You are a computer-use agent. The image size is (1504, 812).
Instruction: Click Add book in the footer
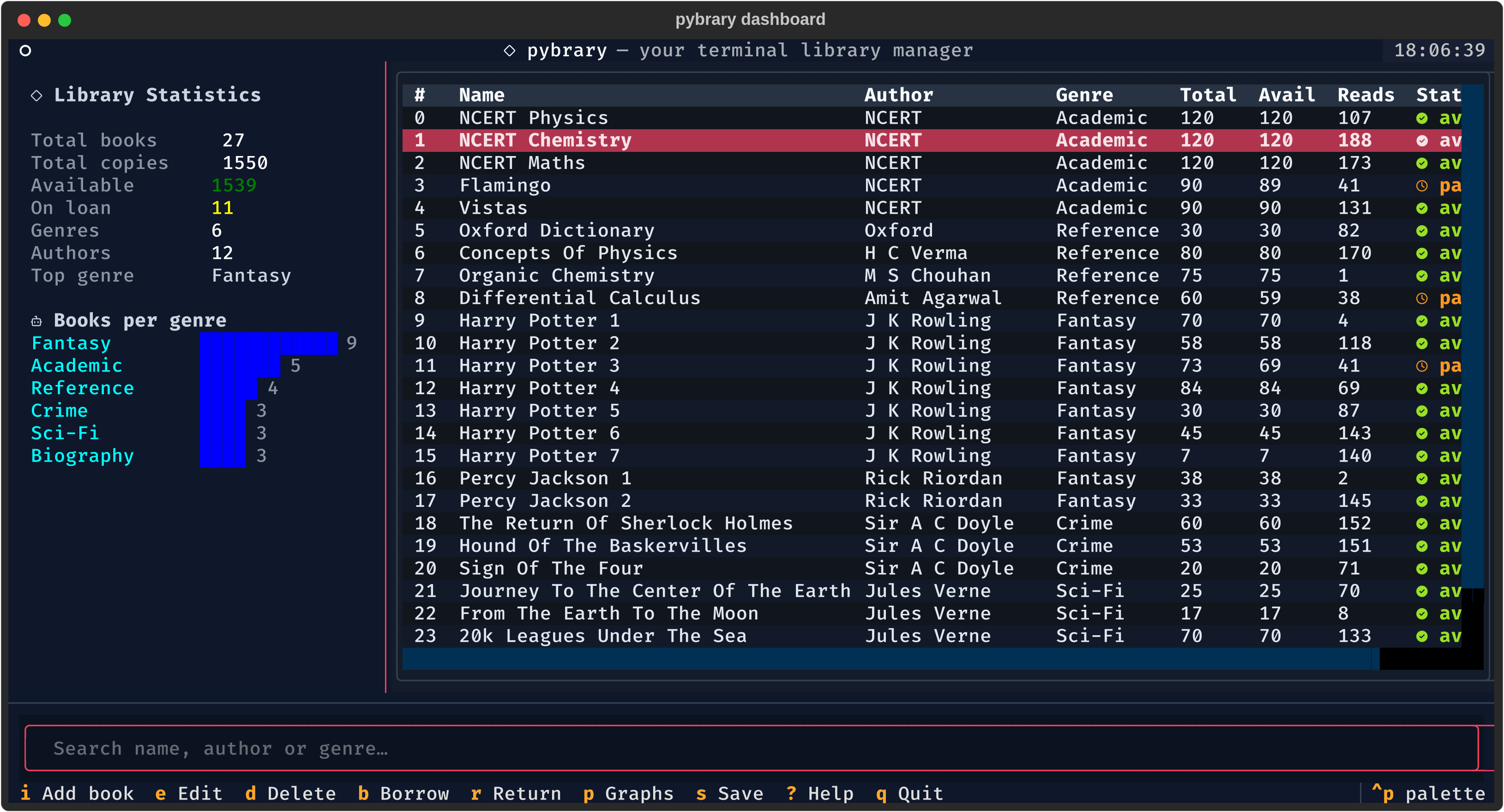77,794
